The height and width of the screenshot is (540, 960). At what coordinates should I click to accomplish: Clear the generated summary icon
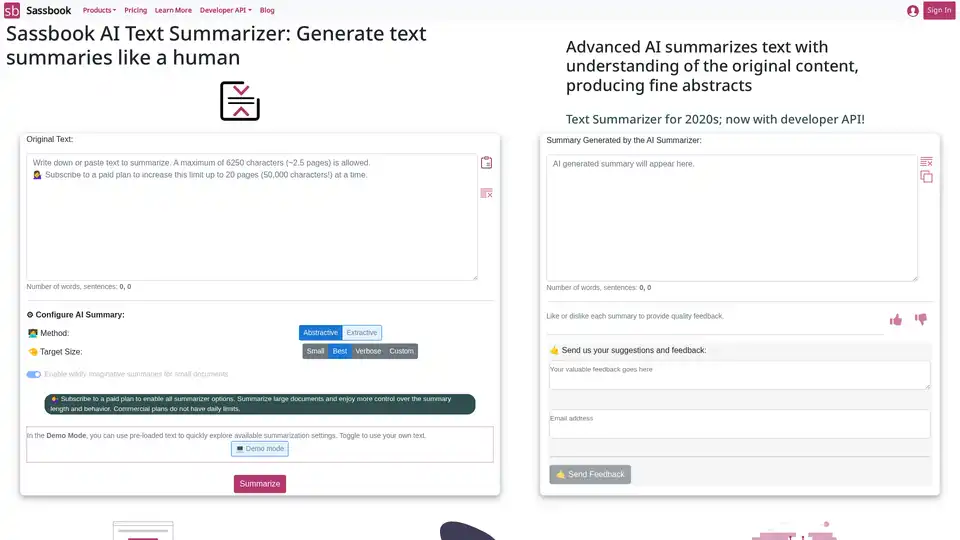tap(926, 161)
